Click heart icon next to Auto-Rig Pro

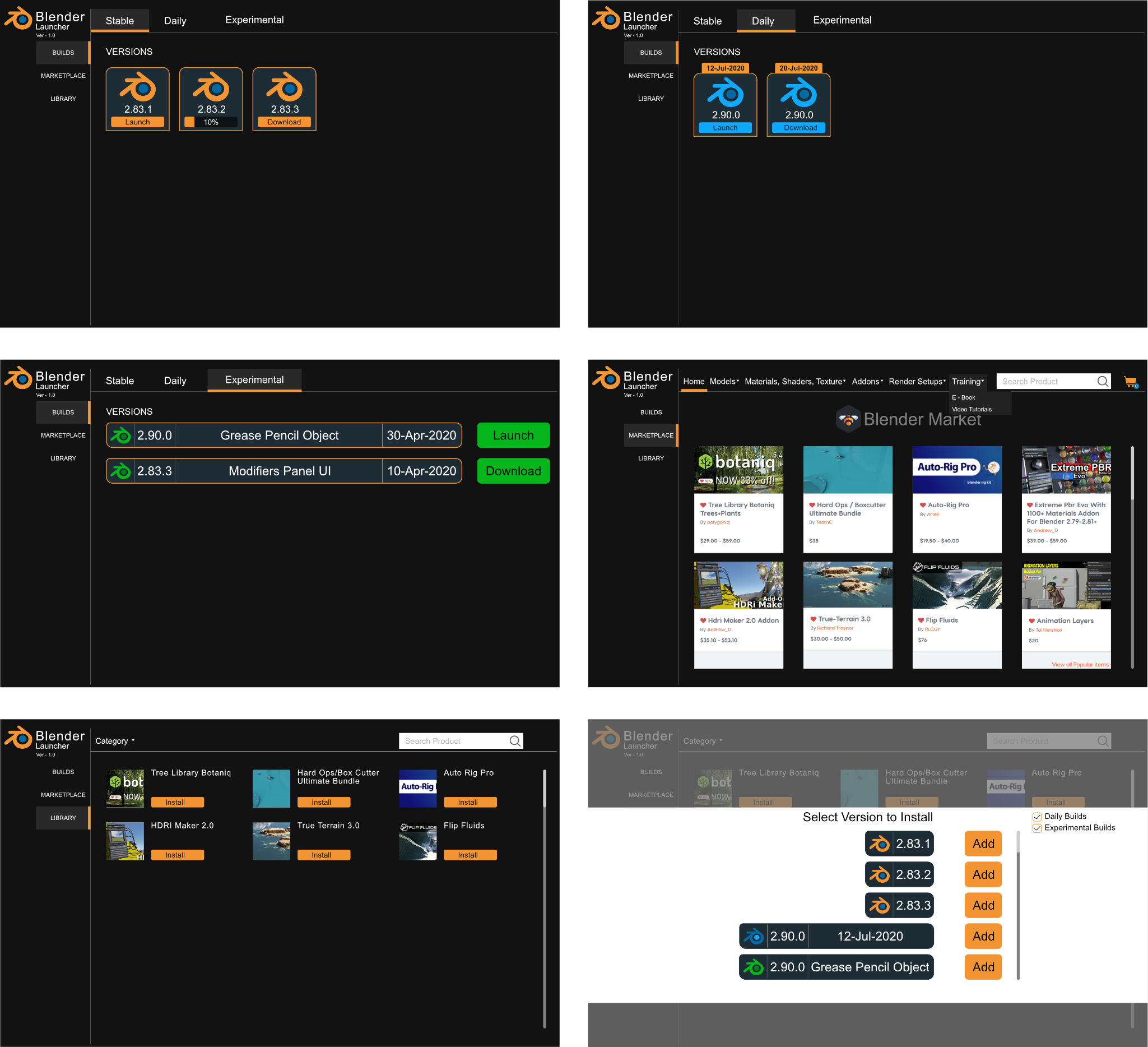(x=923, y=505)
